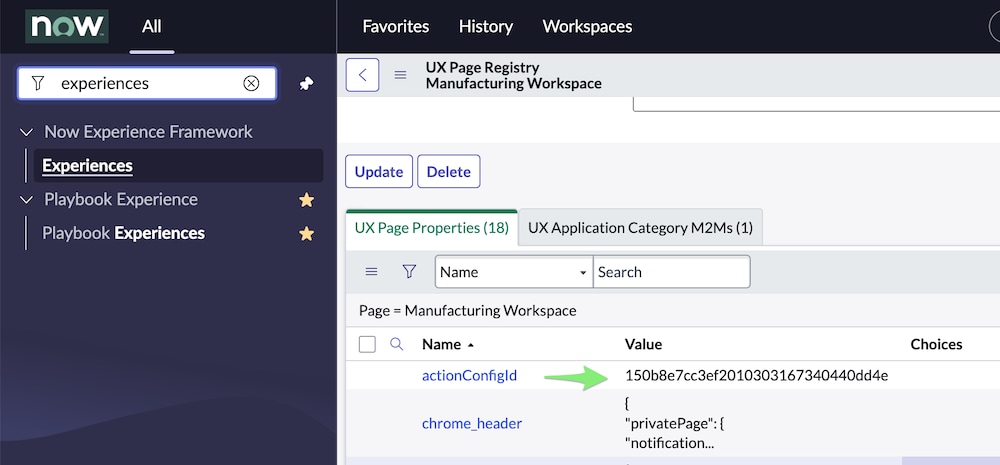The image size is (1000, 465).
Task: Open the Favorites menu
Action: pos(395,26)
